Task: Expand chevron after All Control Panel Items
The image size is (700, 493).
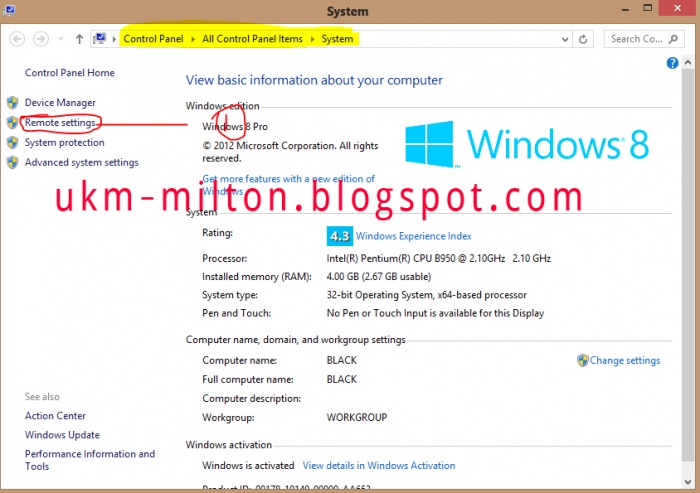Action: click(312, 39)
